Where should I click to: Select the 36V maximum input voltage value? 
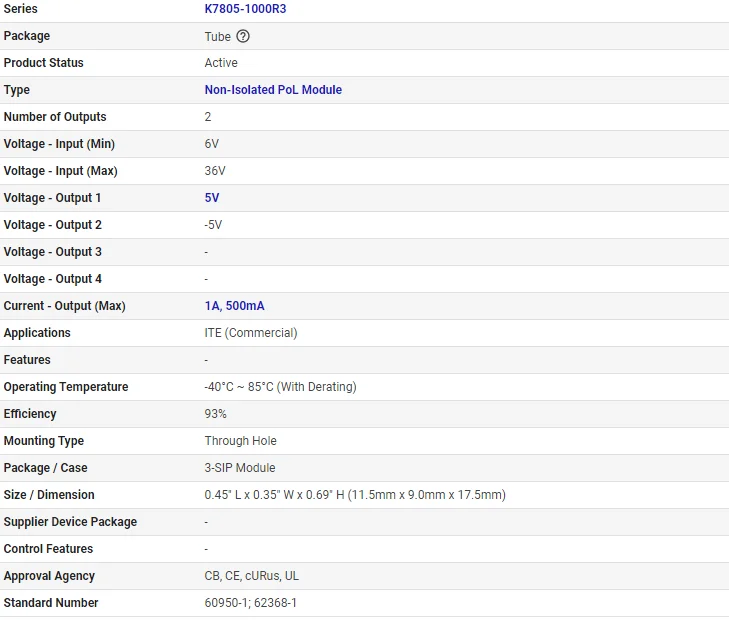pyautogui.click(x=215, y=171)
